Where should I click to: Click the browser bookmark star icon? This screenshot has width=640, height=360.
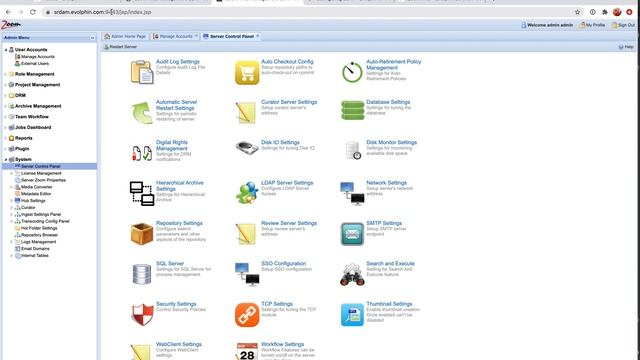pos(578,12)
